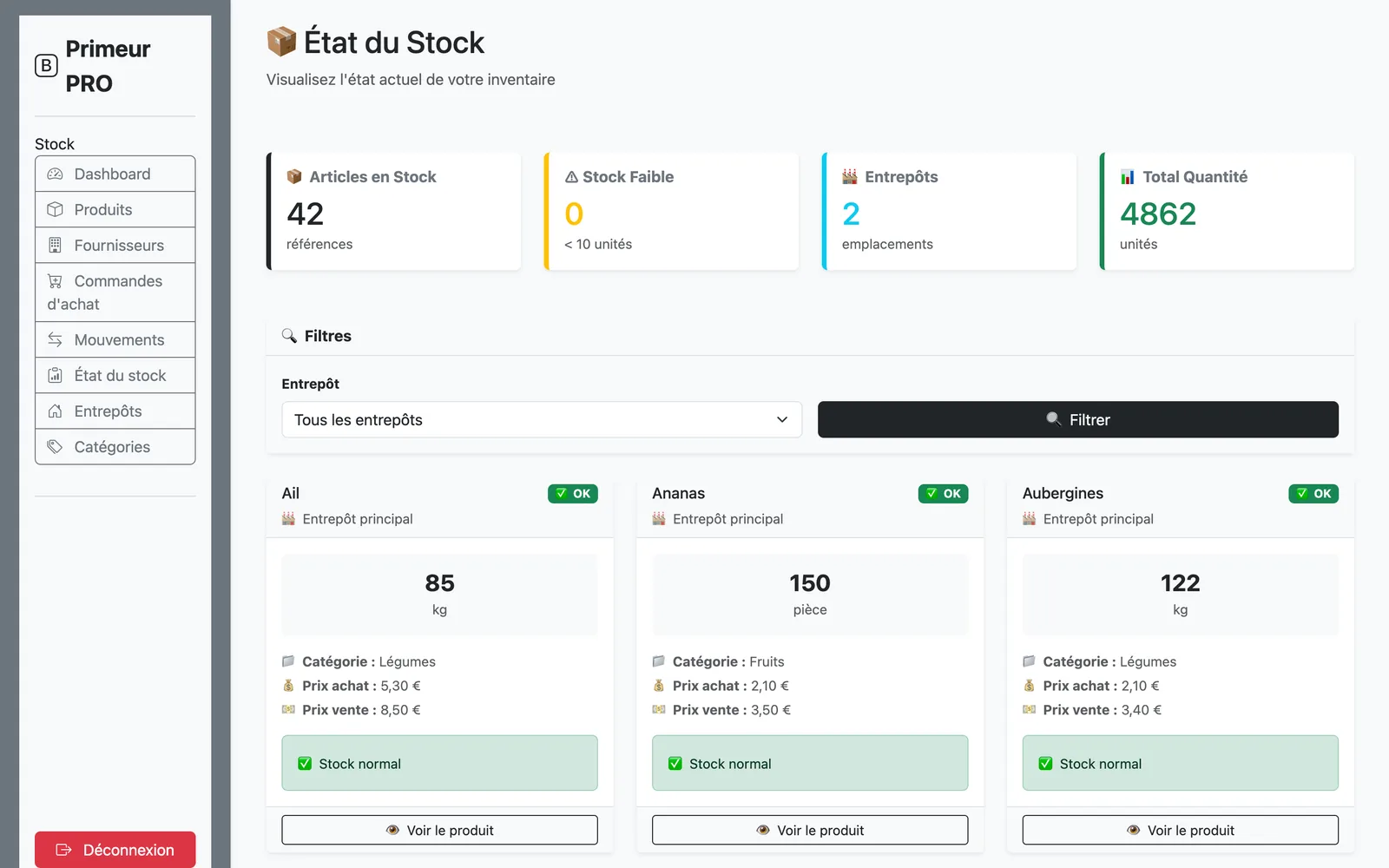The image size is (1389, 868).
Task: Click the OK badge on Aubergines card
Action: (x=1313, y=494)
